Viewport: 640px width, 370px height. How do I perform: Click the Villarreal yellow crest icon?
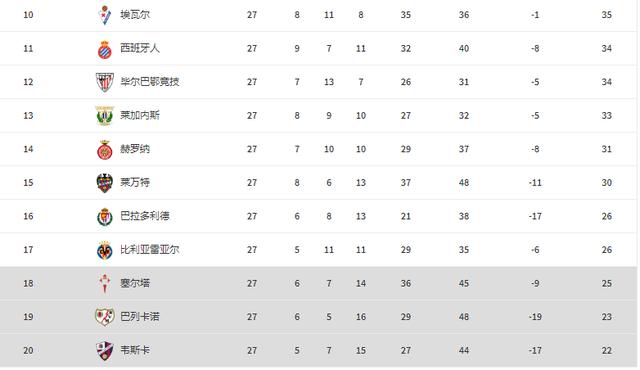(105, 250)
